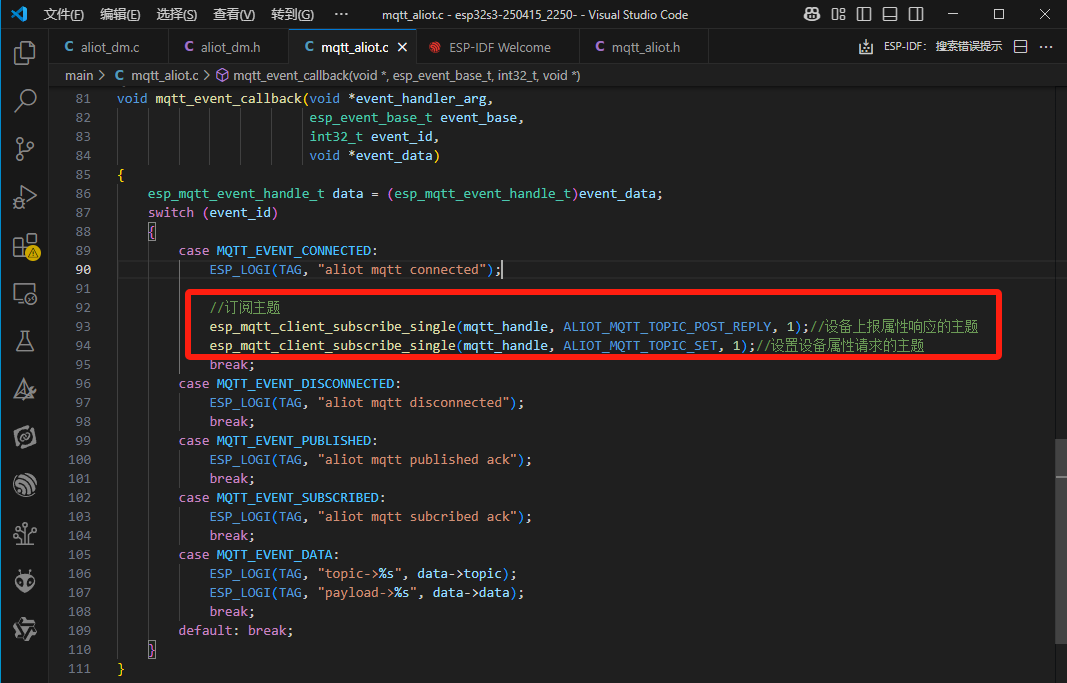The image size is (1067, 683).
Task: Switch to the mqtt_aliot.h tab
Action: tap(644, 47)
